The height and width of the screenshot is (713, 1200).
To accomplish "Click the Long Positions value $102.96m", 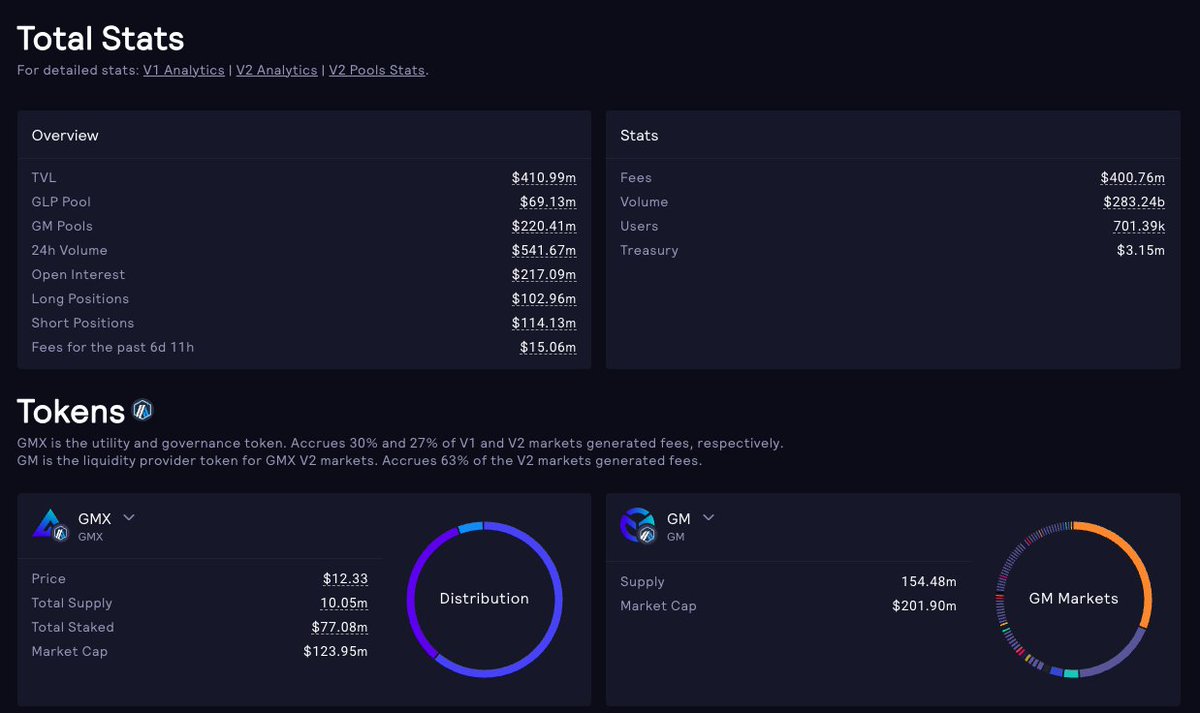I will click(x=544, y=298).
